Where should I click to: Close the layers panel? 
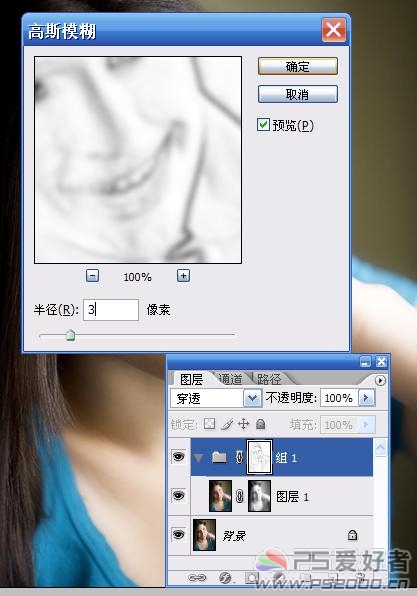click(381, 362)
